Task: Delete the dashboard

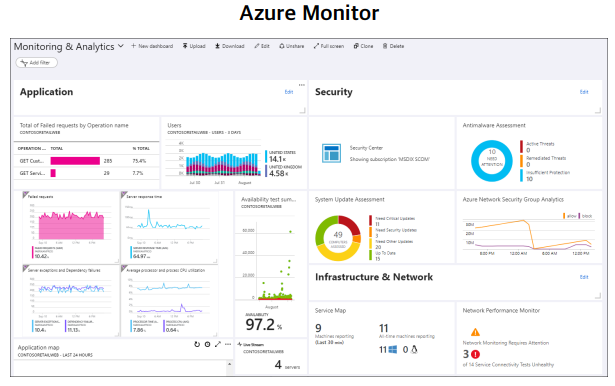Action: [x=393, y=46]
